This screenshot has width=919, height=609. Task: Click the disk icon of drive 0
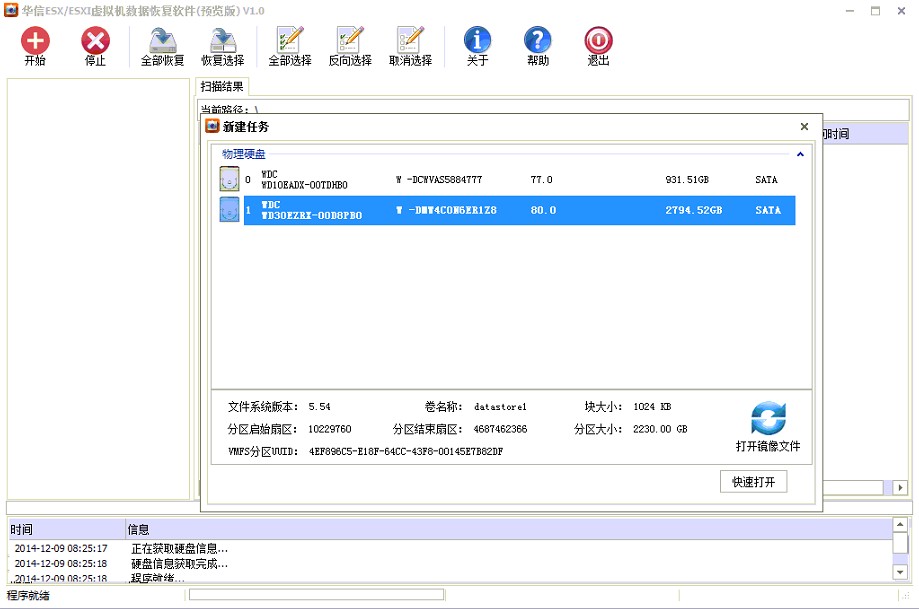[x=229, y=179]
